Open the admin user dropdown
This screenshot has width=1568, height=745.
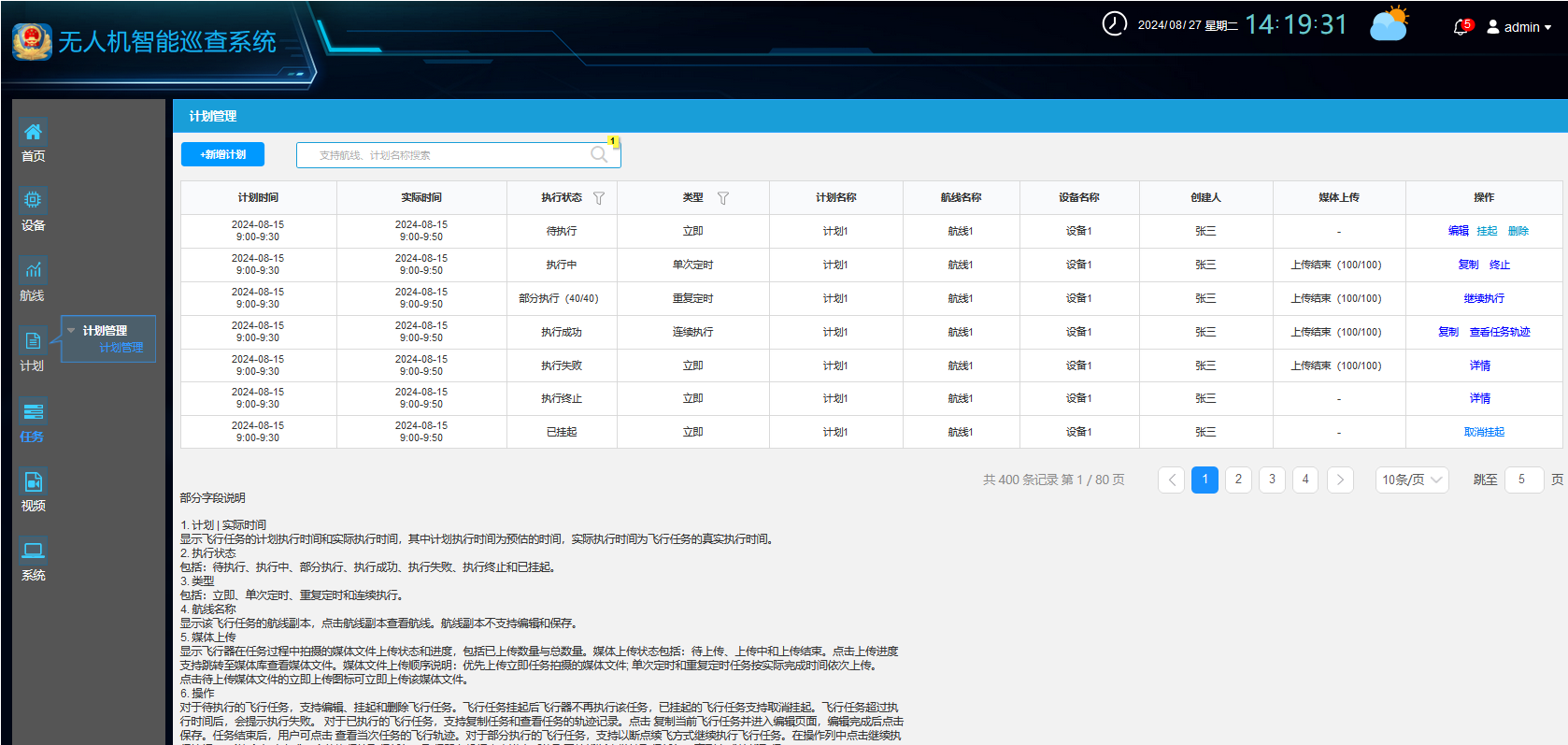[1519, 27]
